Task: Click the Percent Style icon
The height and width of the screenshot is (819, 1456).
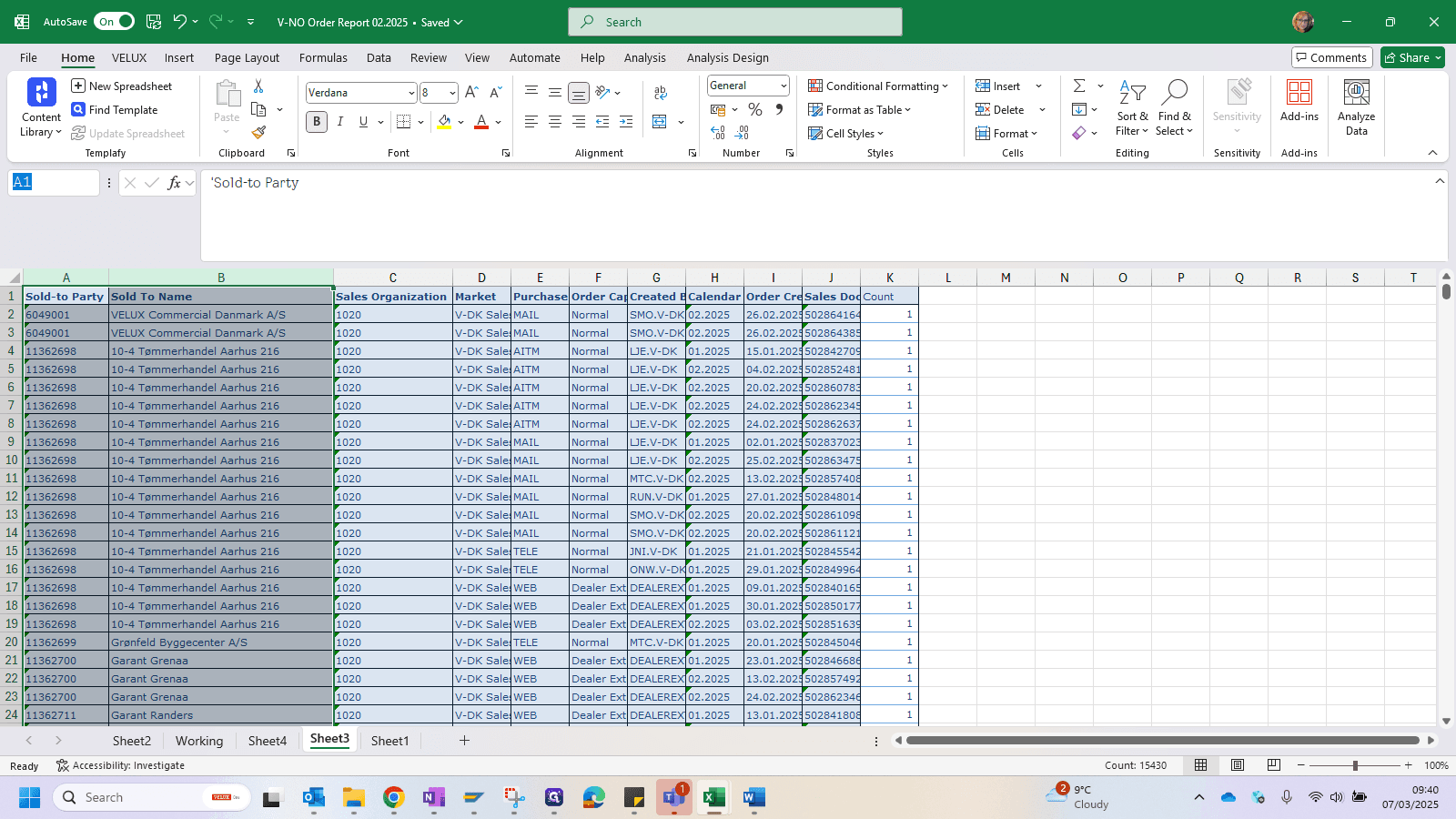Action: [755, 109]
